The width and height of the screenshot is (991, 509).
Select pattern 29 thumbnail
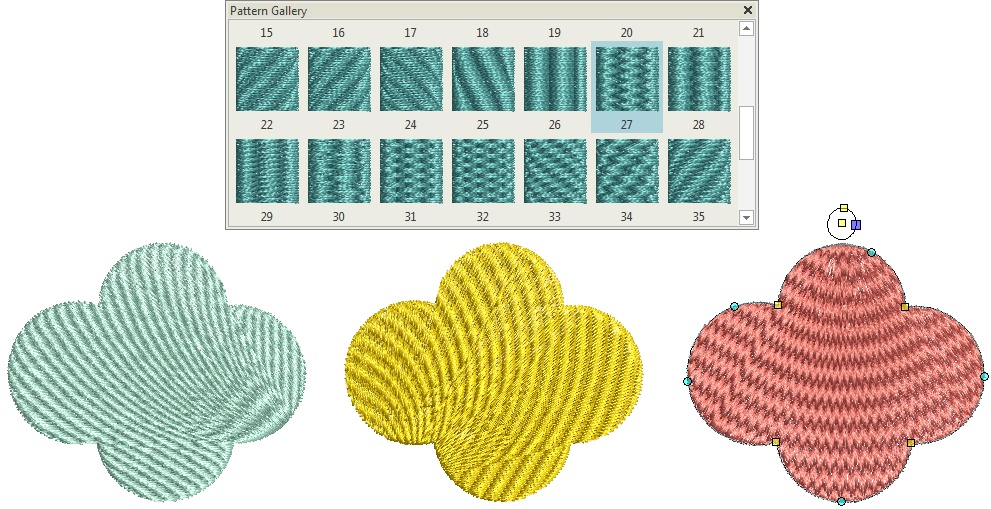267,170
